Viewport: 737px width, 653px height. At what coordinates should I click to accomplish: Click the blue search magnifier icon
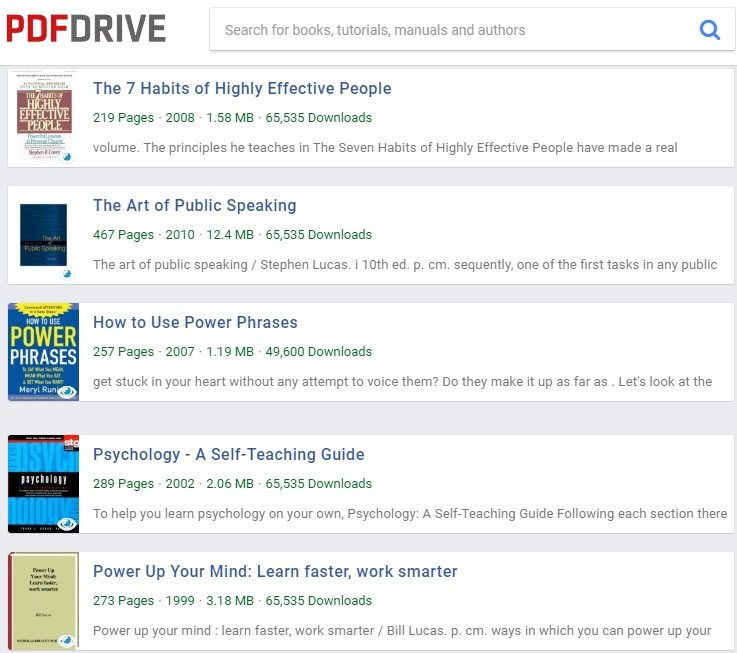point(710,30)
